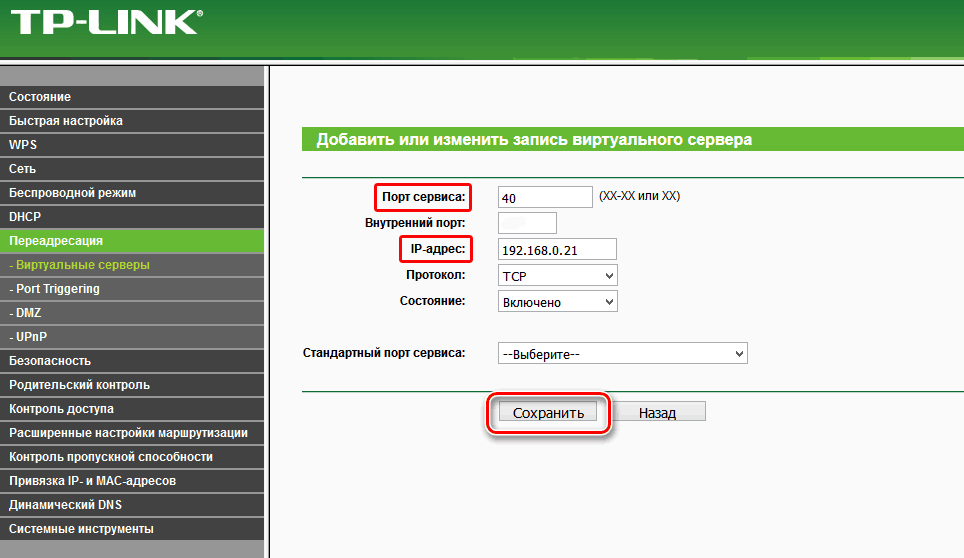Open the UPnP submenu item
The width and height of the screenshot is (964, 558).
coord(132,337)
